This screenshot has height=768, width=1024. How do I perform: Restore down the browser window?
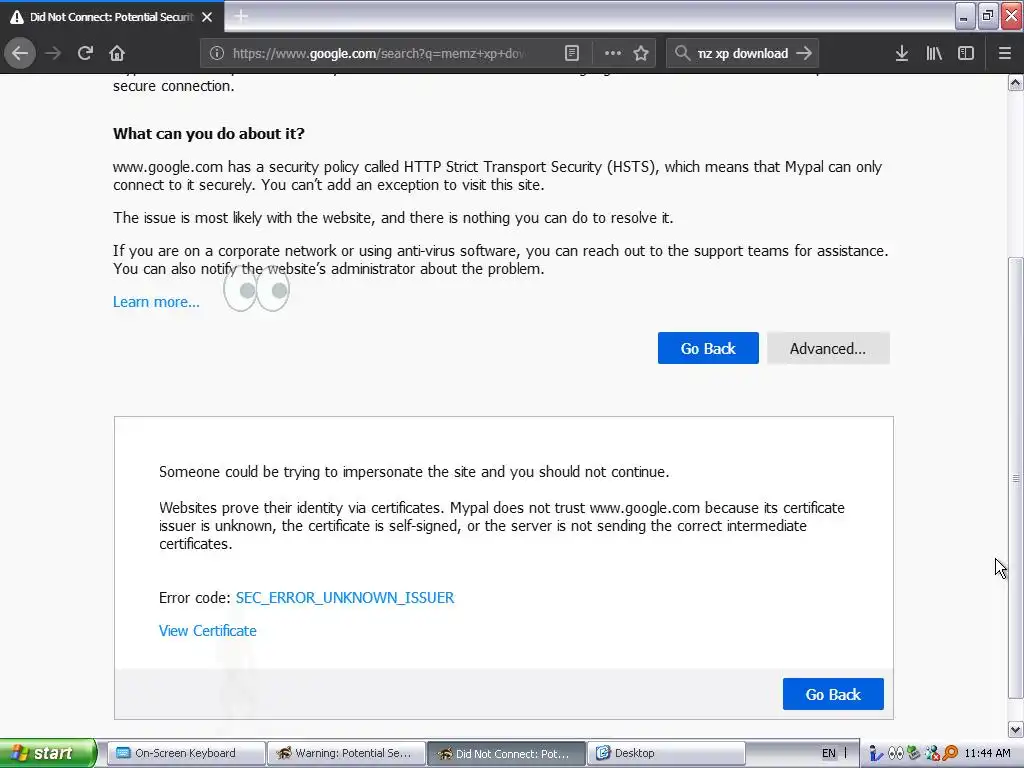coord(988,16)
